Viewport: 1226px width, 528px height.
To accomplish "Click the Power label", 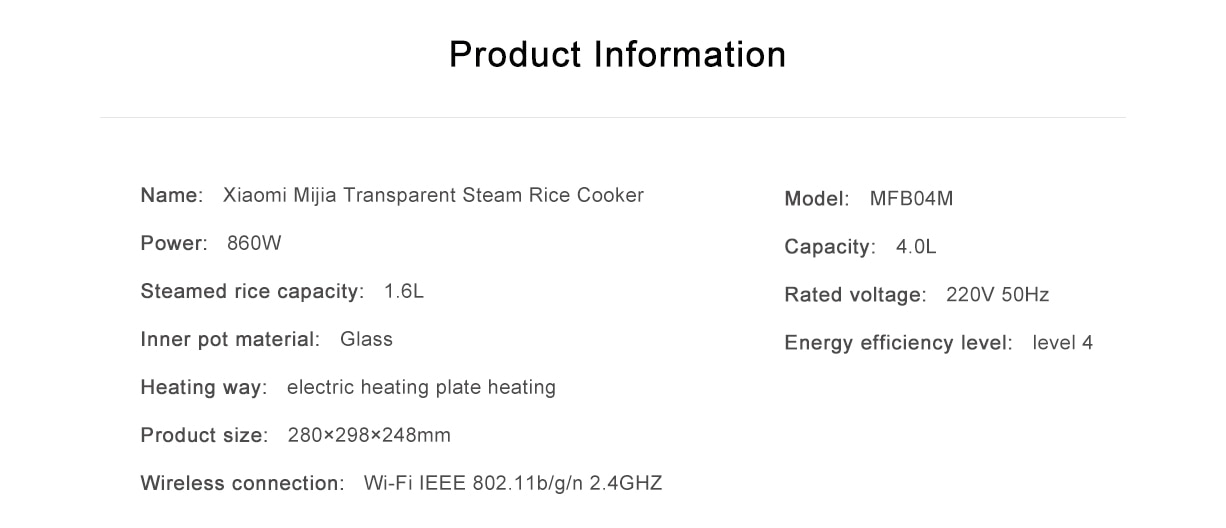I will (174, 243).
